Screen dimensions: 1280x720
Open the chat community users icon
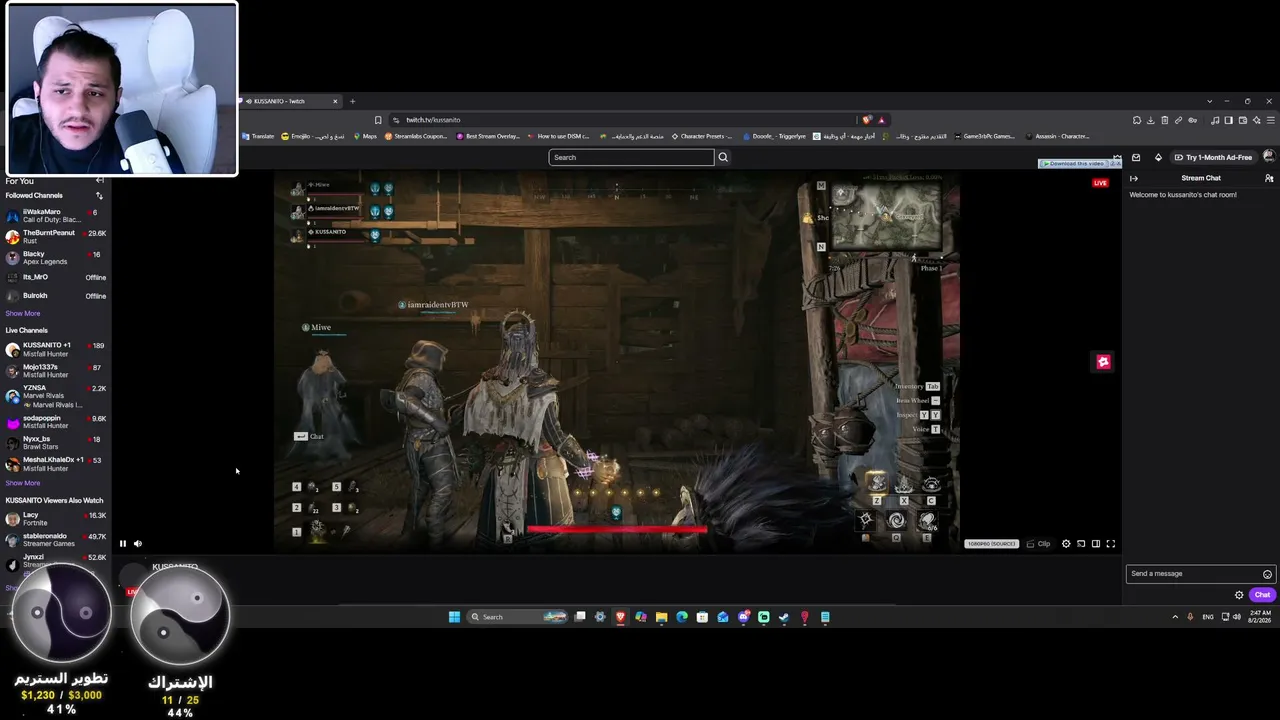pyautogui.click(x=1269, y=178)
